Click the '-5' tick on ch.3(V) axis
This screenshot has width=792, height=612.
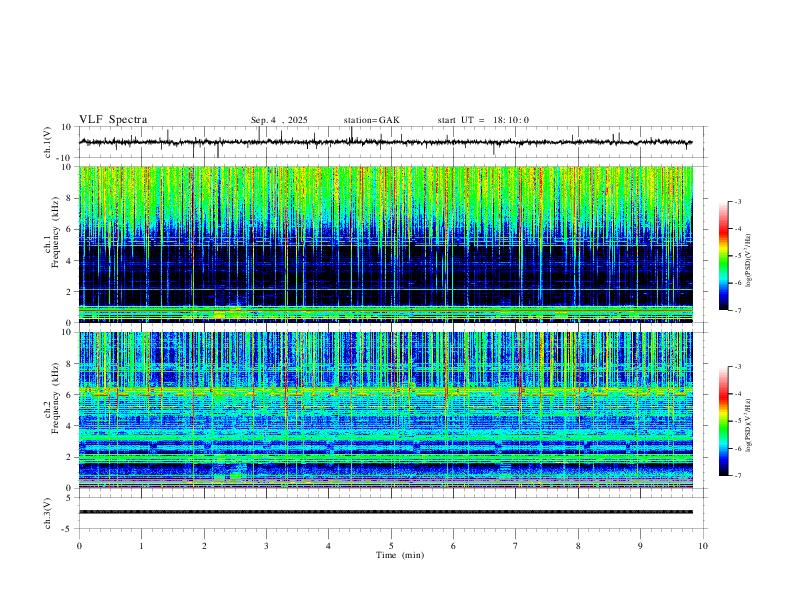pos(67,529)
